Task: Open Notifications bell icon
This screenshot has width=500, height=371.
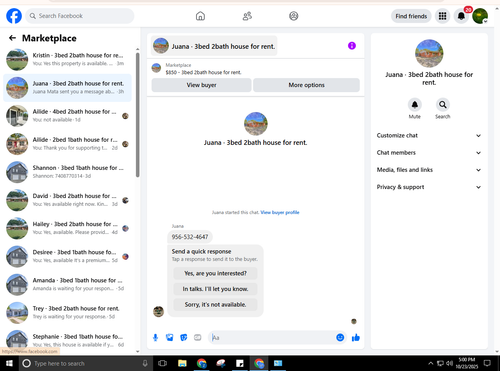Action: coord(461,16)
